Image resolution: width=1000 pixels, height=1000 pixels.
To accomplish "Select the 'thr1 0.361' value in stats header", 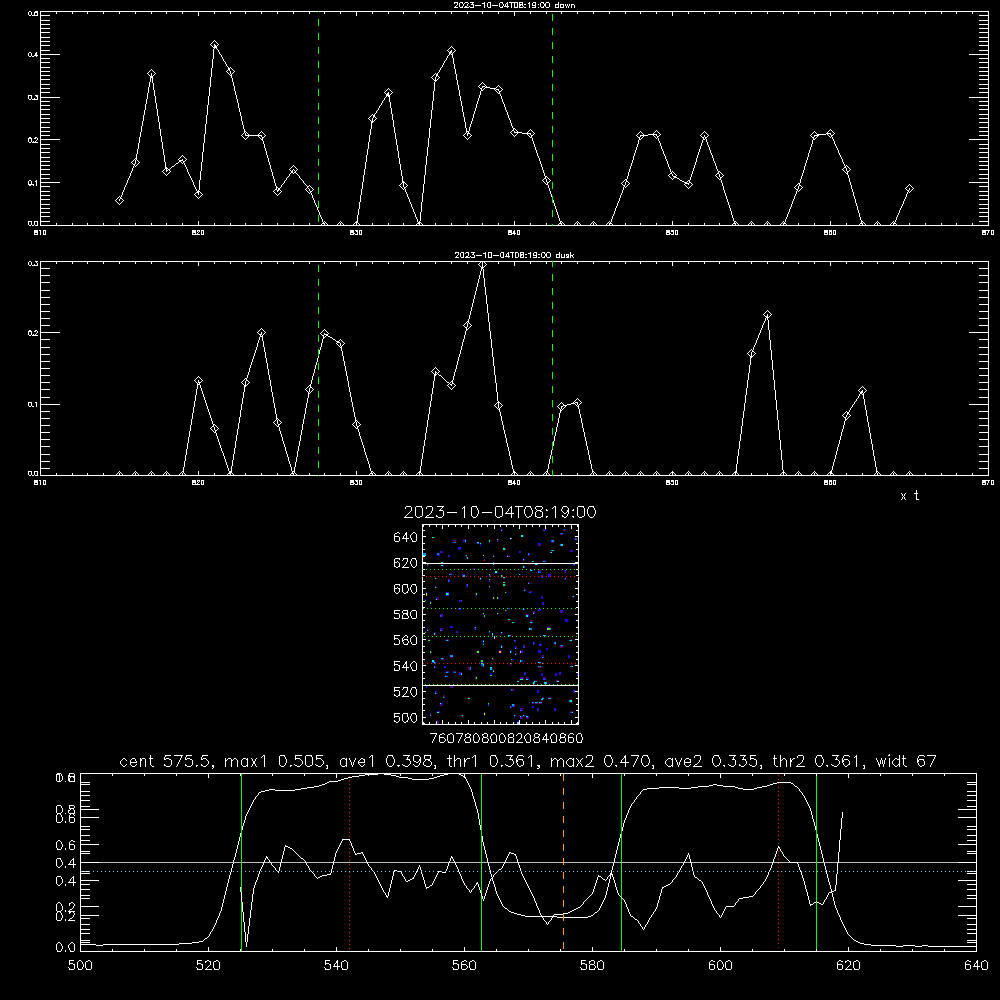I will pos(492,761).
